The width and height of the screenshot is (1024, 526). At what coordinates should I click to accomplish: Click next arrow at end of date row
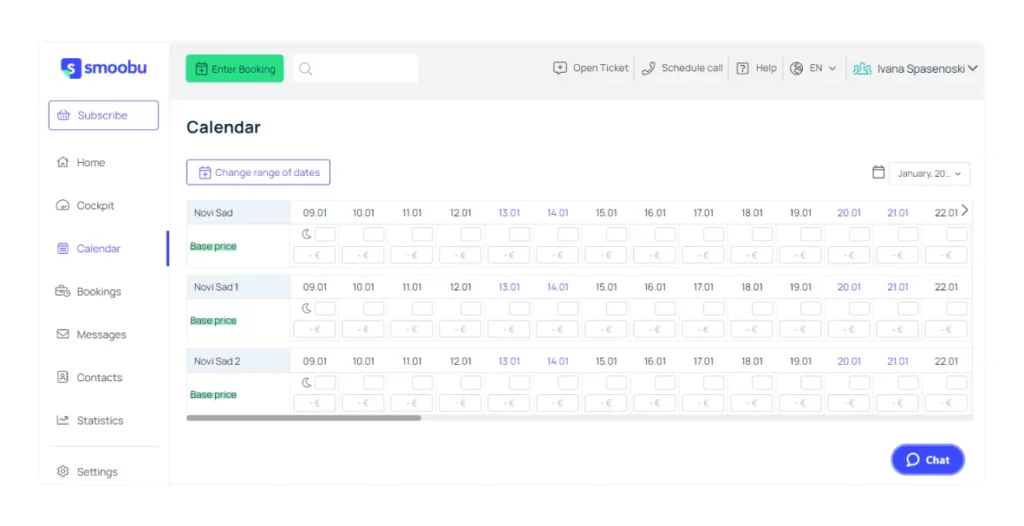pos(965,210)
